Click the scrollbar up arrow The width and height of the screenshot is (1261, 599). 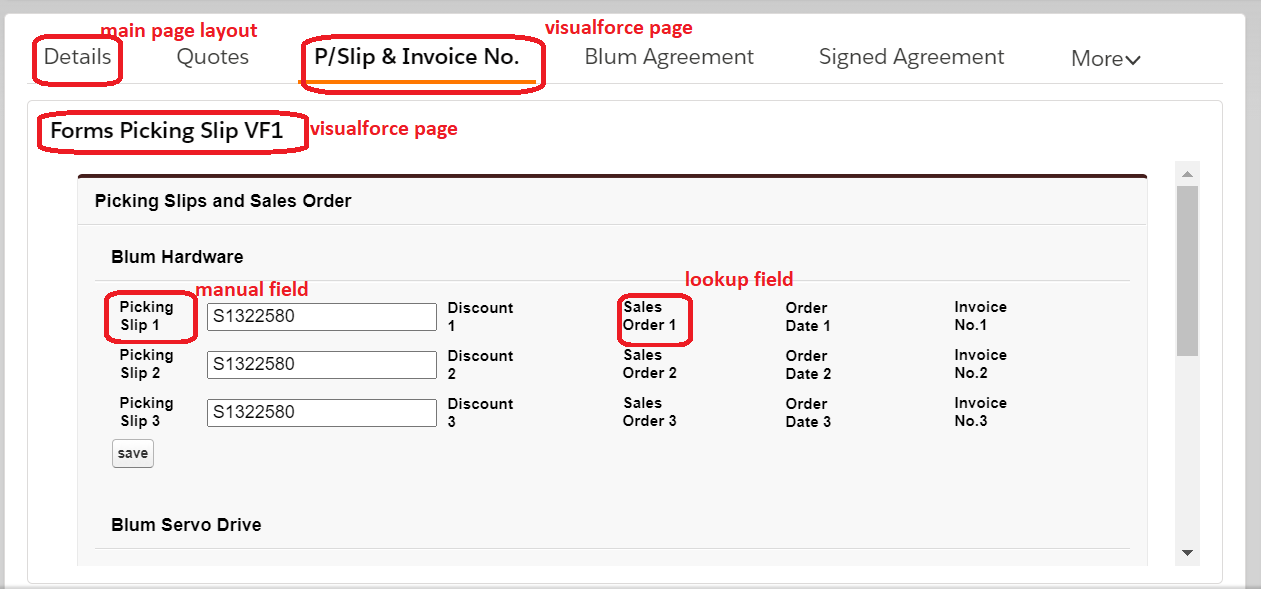[1188, 174]
